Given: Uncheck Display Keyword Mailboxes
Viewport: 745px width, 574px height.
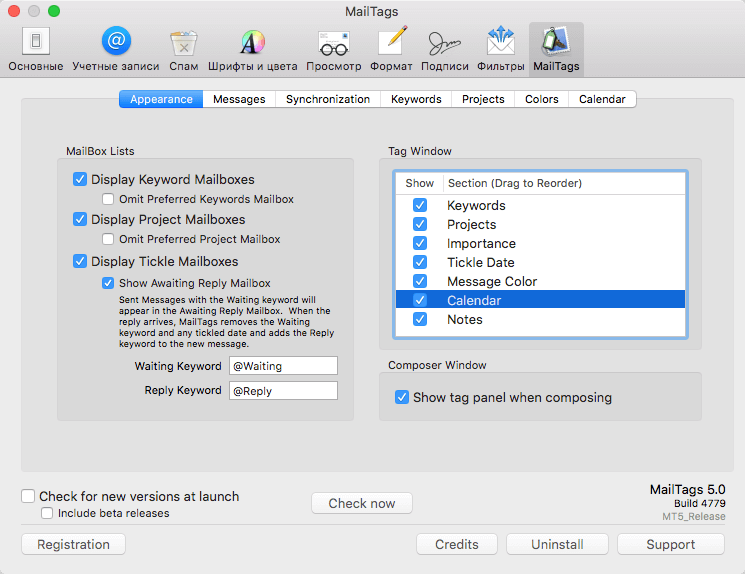Looking at the screenshot, I should [80, 179].
